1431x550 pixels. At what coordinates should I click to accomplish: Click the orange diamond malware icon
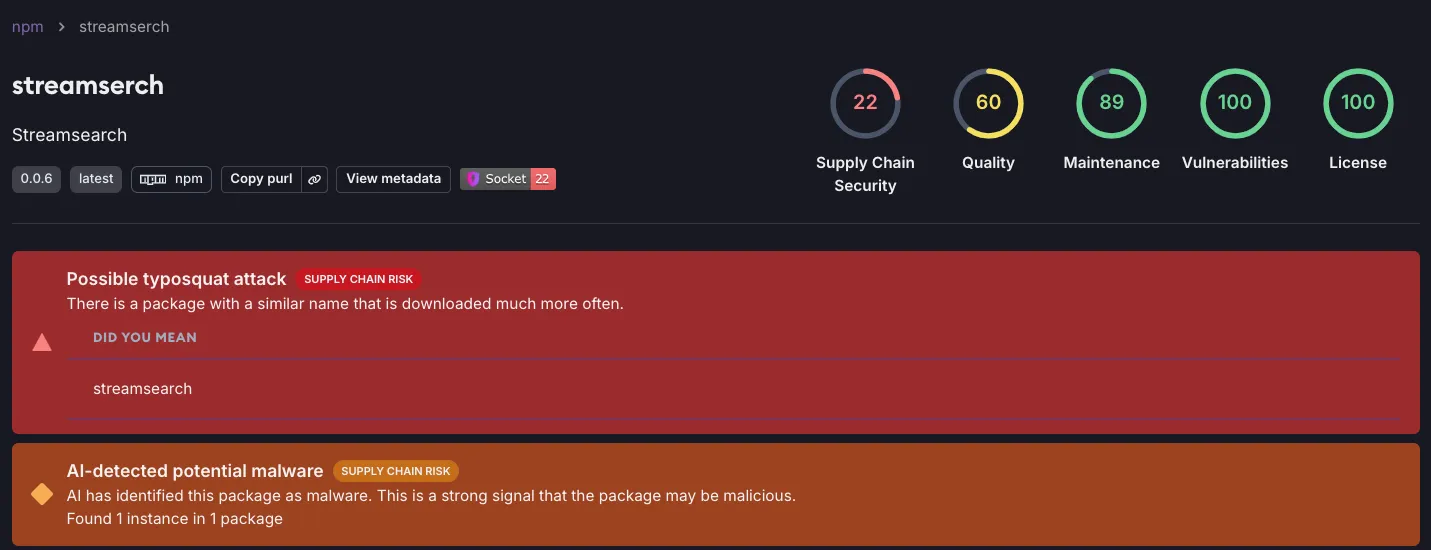(x=42, y=494)
